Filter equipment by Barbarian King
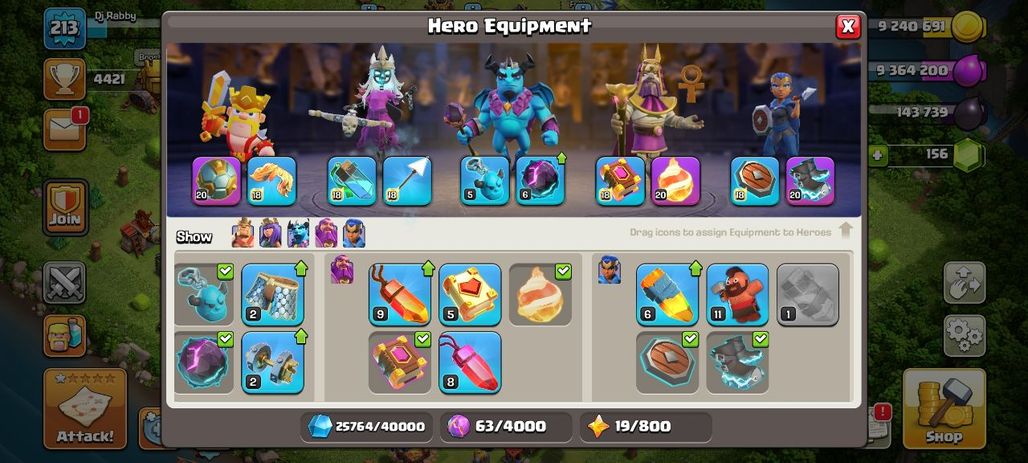This screenshot has height=463, width=1028. pos(243,233)
